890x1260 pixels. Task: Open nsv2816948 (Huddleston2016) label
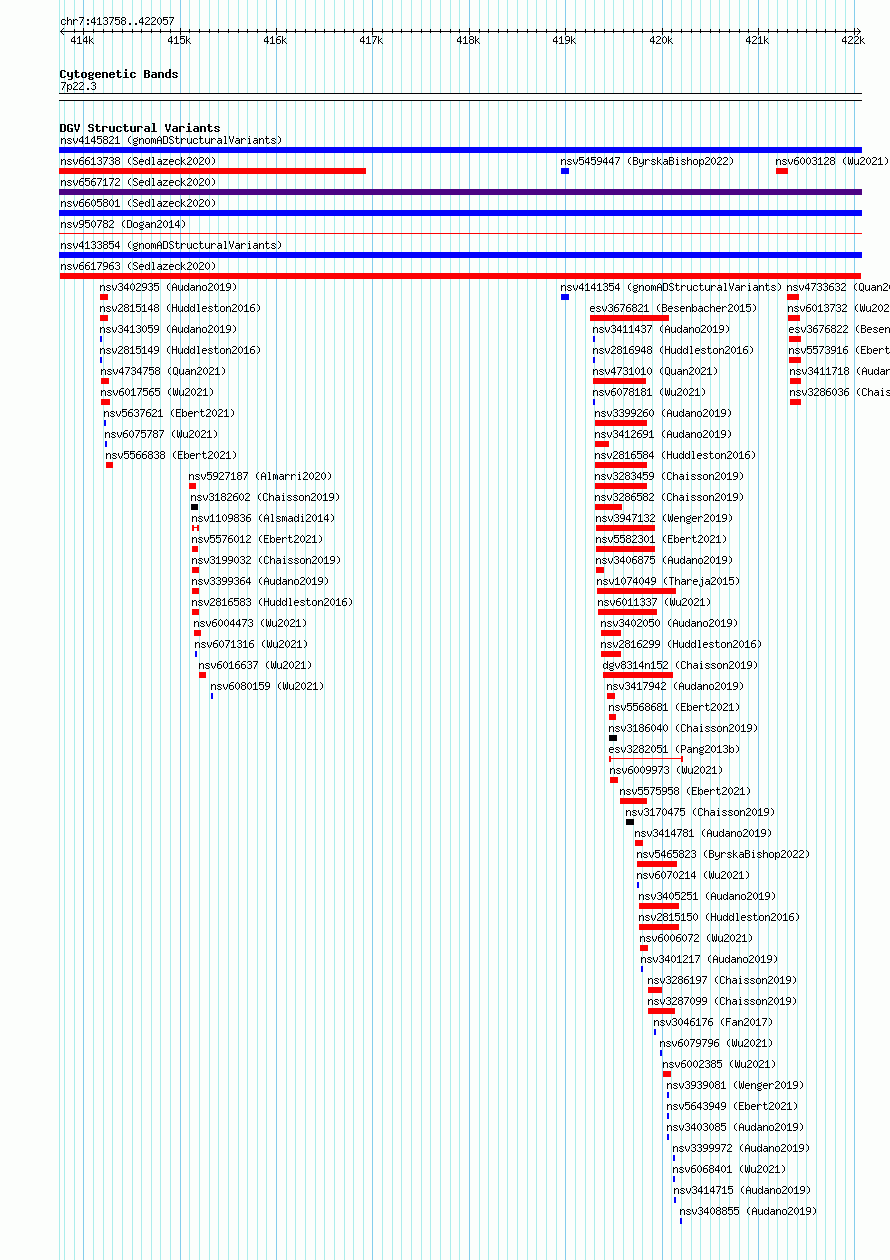click(673, 350)
